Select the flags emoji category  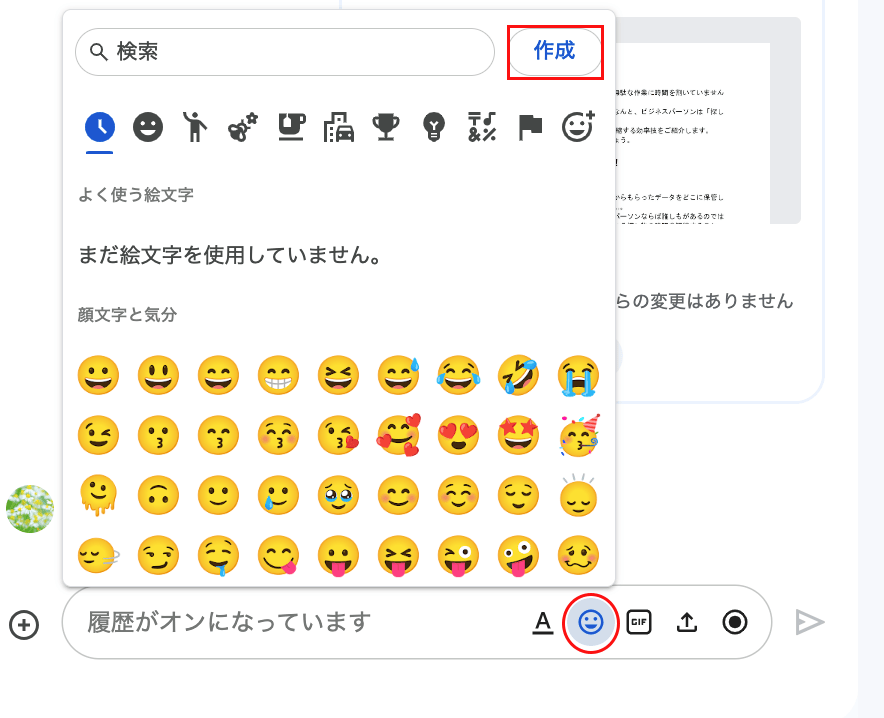530,127
